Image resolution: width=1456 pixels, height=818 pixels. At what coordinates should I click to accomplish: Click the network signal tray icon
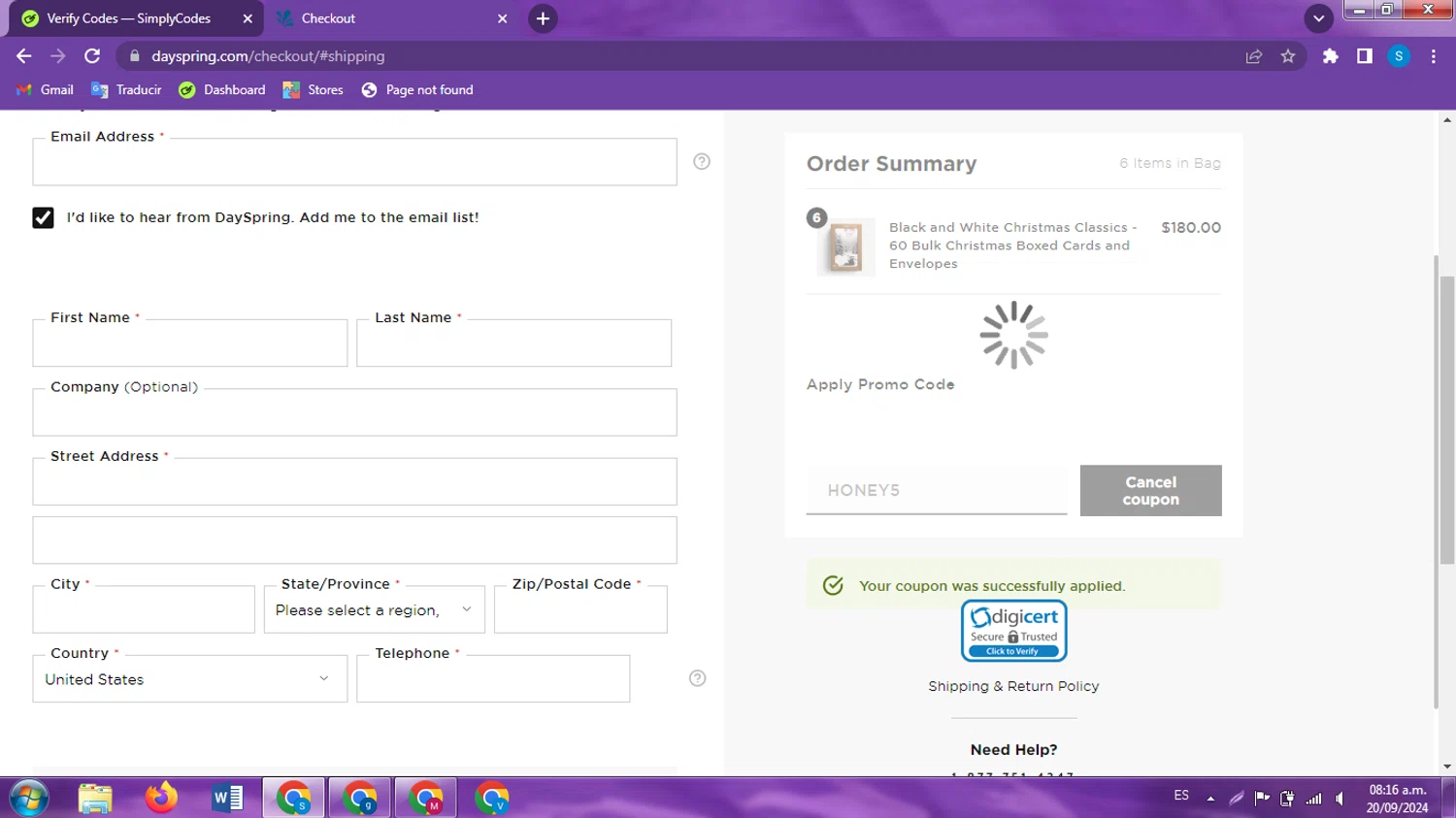pos(1313,799)
